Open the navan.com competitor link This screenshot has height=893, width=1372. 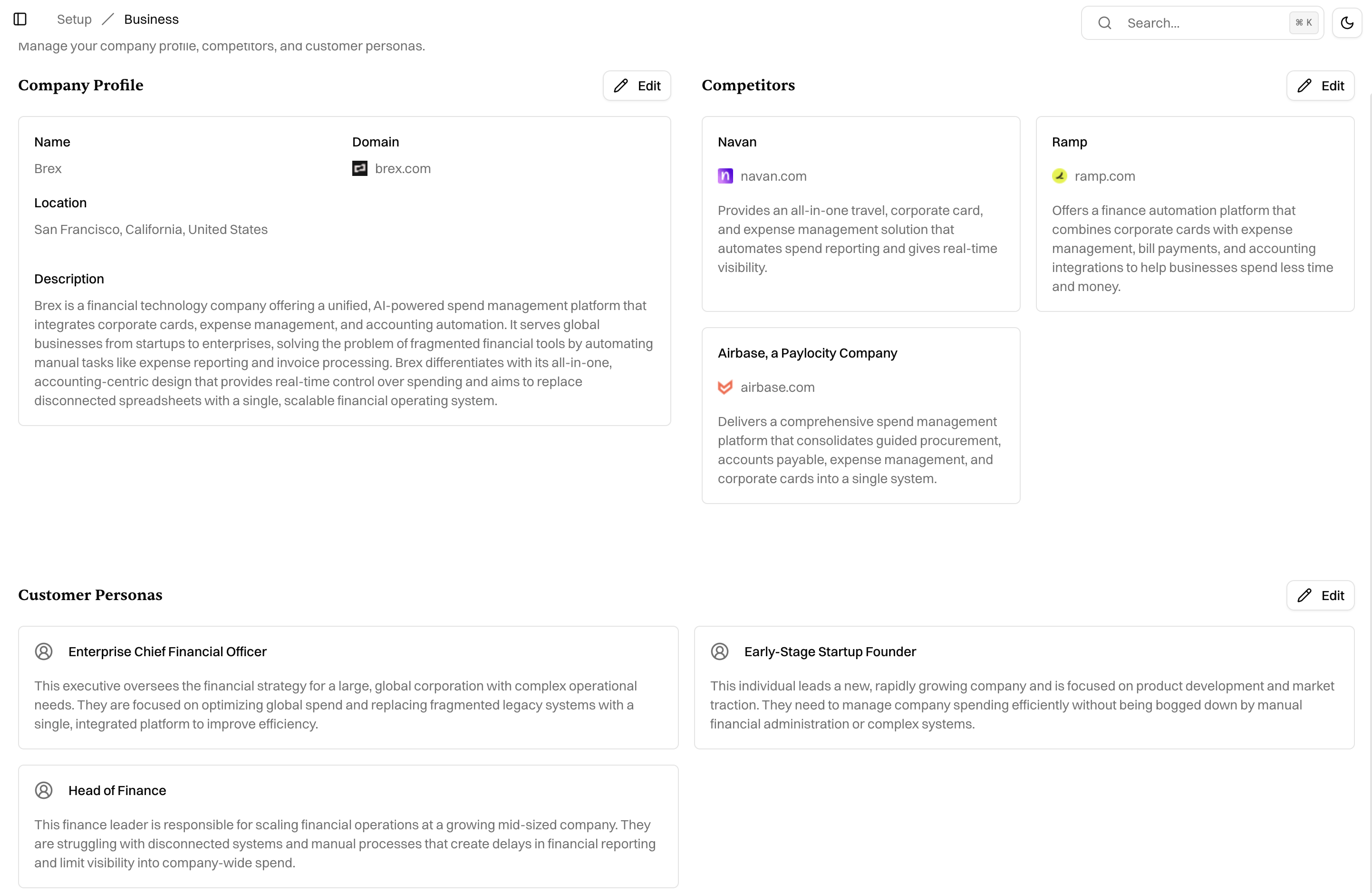pos(773,176)
